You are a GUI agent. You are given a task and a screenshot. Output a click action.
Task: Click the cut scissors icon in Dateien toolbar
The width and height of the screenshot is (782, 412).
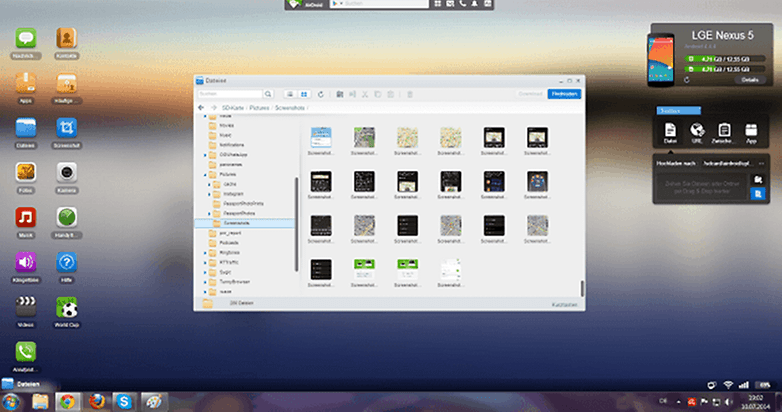pos(365,94)
